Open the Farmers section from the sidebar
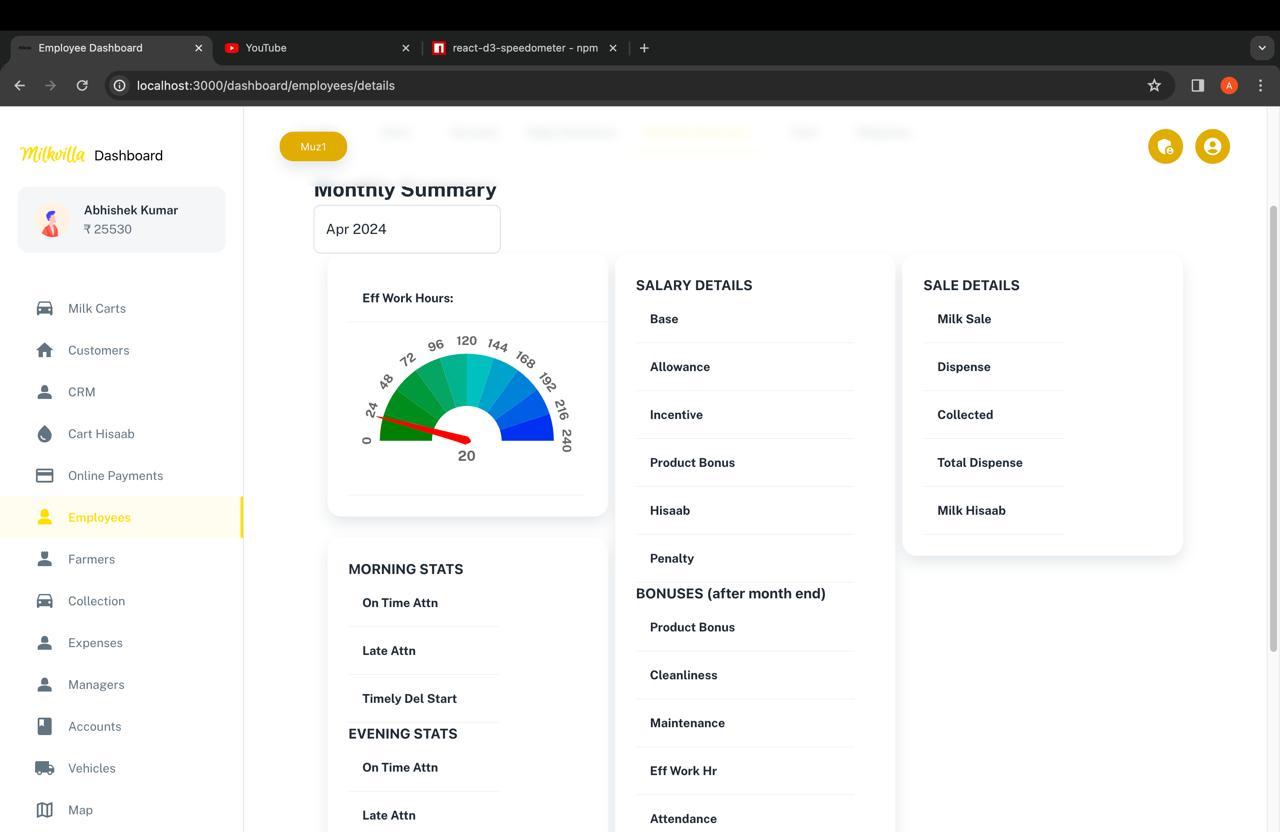The image size is (1280, 832). pyautogui.click(x=44, y=559)
